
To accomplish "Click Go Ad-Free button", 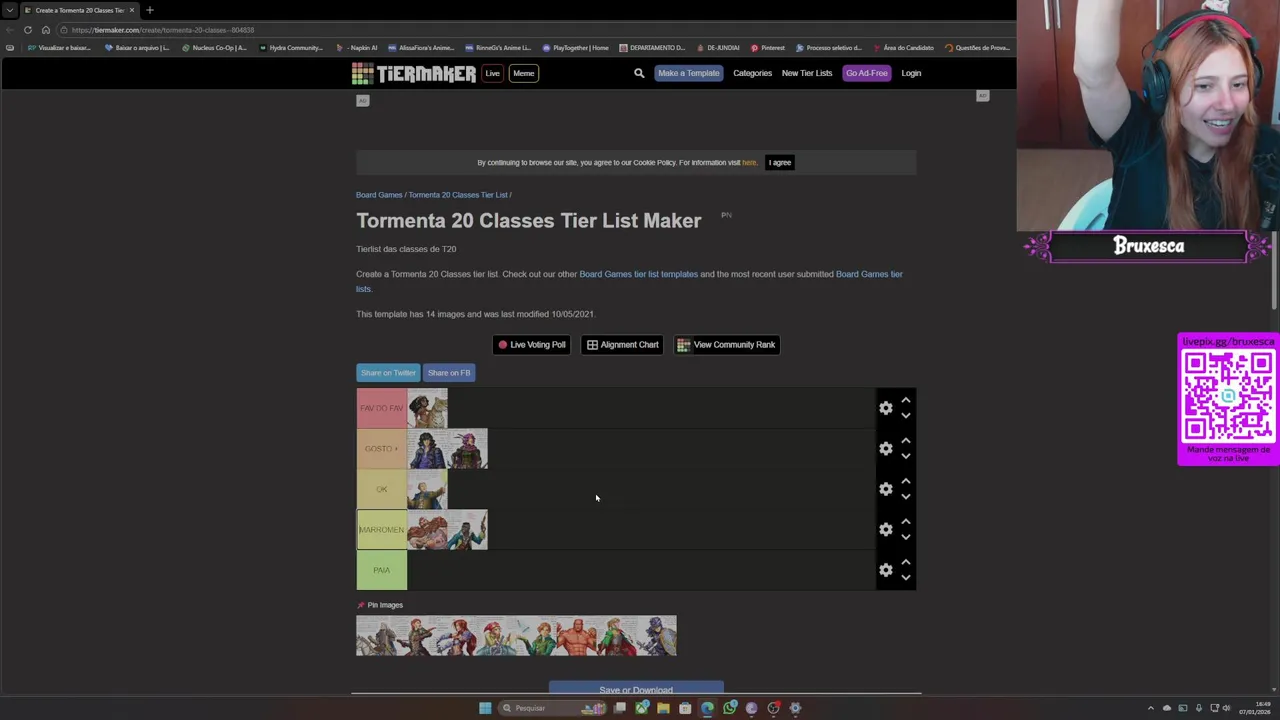I will point(866,73).
